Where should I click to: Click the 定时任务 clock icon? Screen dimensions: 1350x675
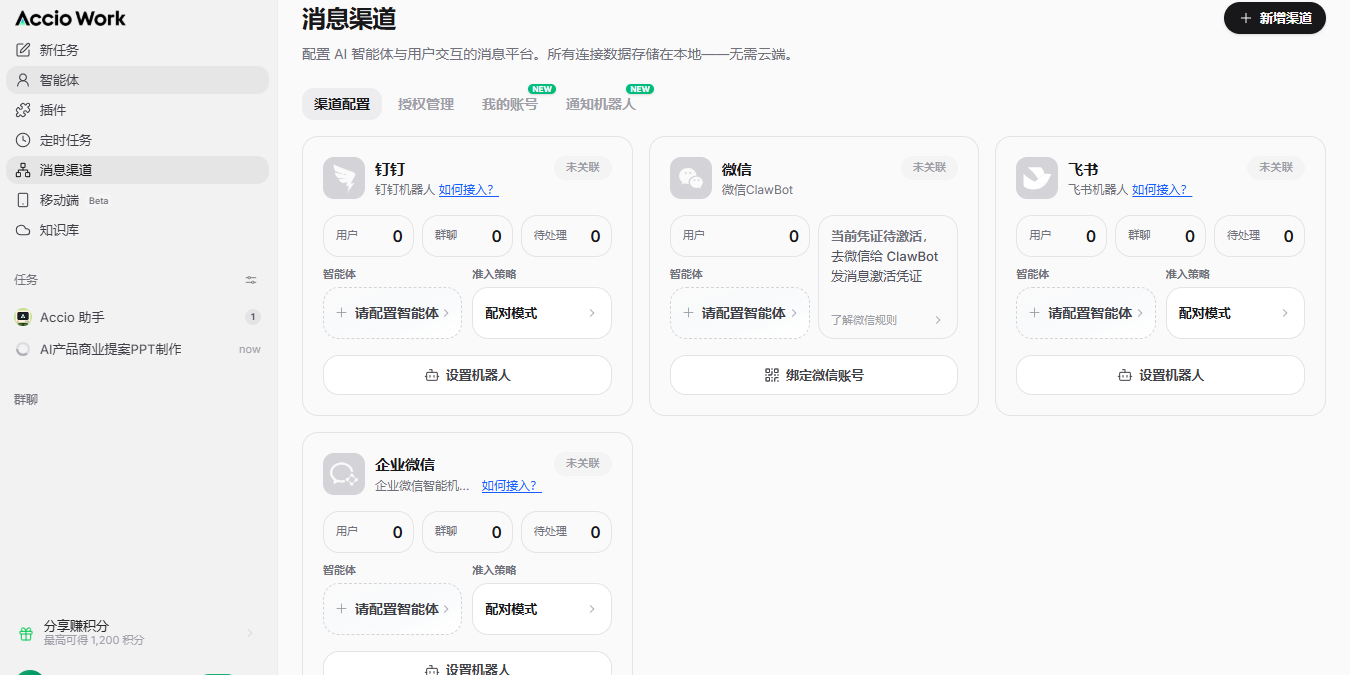(23, 140)
